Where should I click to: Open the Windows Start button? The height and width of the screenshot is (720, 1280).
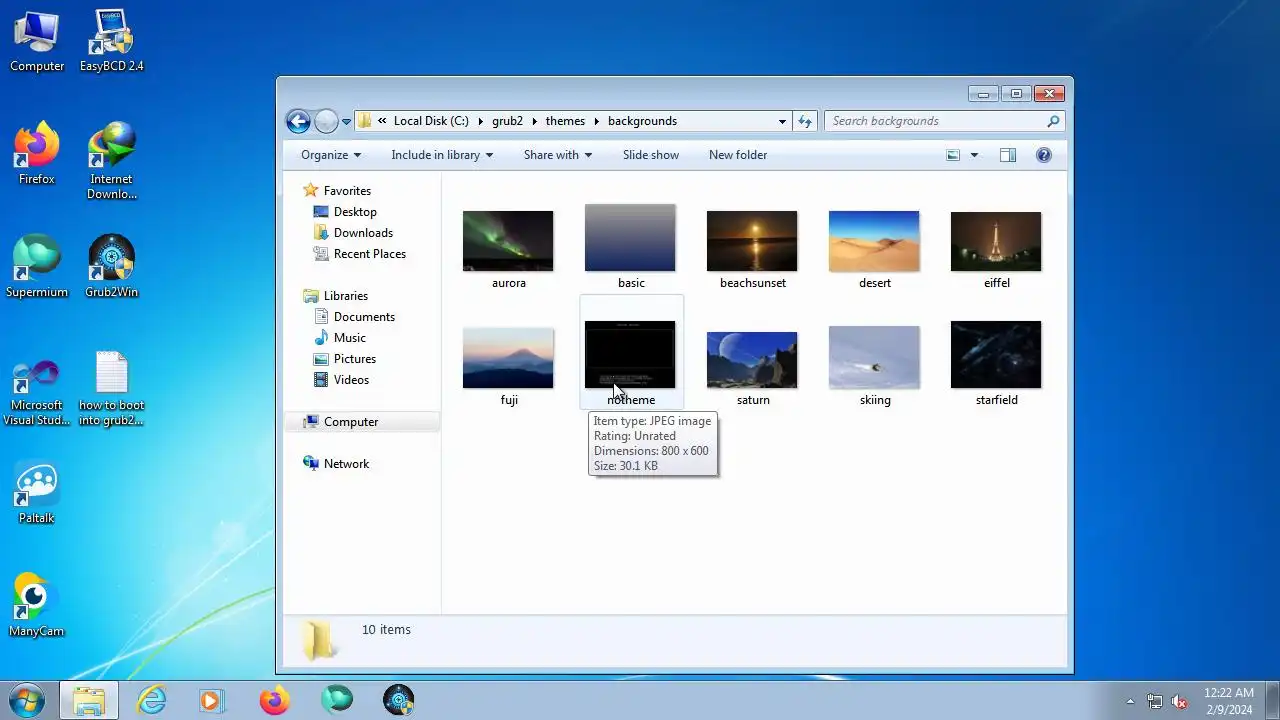(28, 700)
